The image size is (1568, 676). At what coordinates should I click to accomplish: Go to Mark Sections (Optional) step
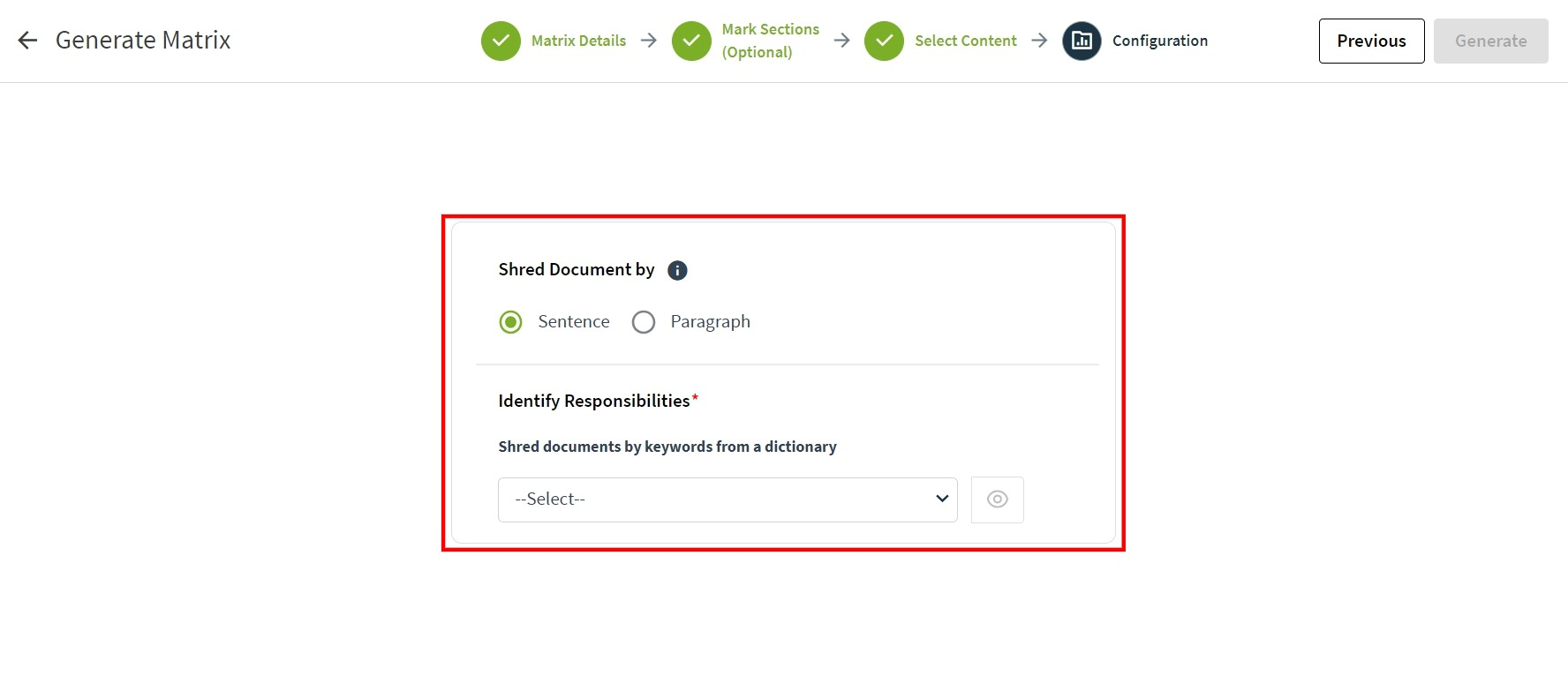click(x=770, y=41)
